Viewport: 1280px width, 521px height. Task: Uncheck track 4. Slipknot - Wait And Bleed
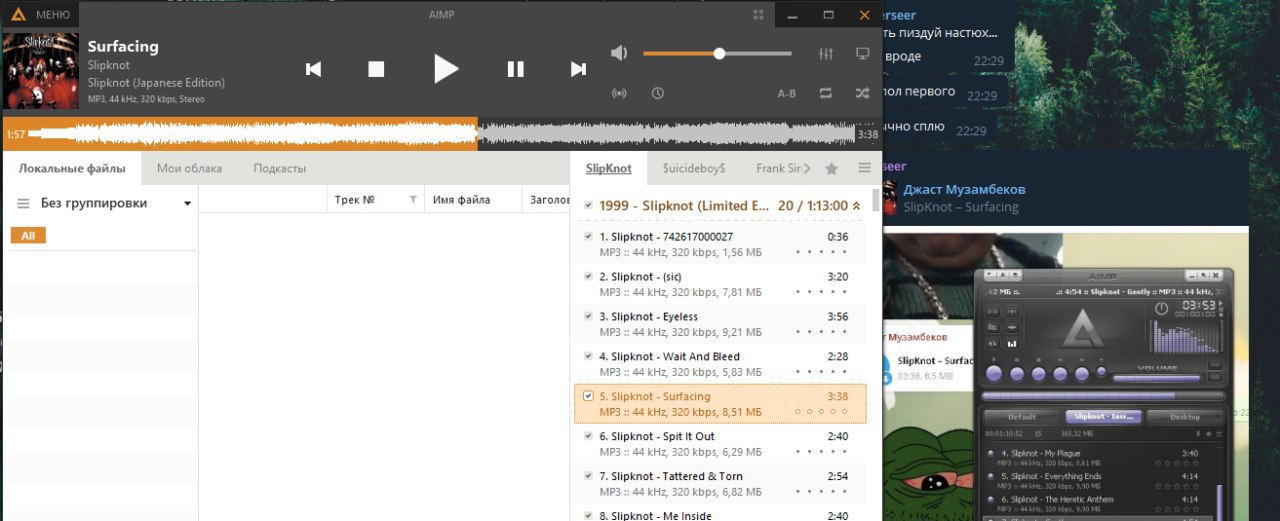point(588,356)
